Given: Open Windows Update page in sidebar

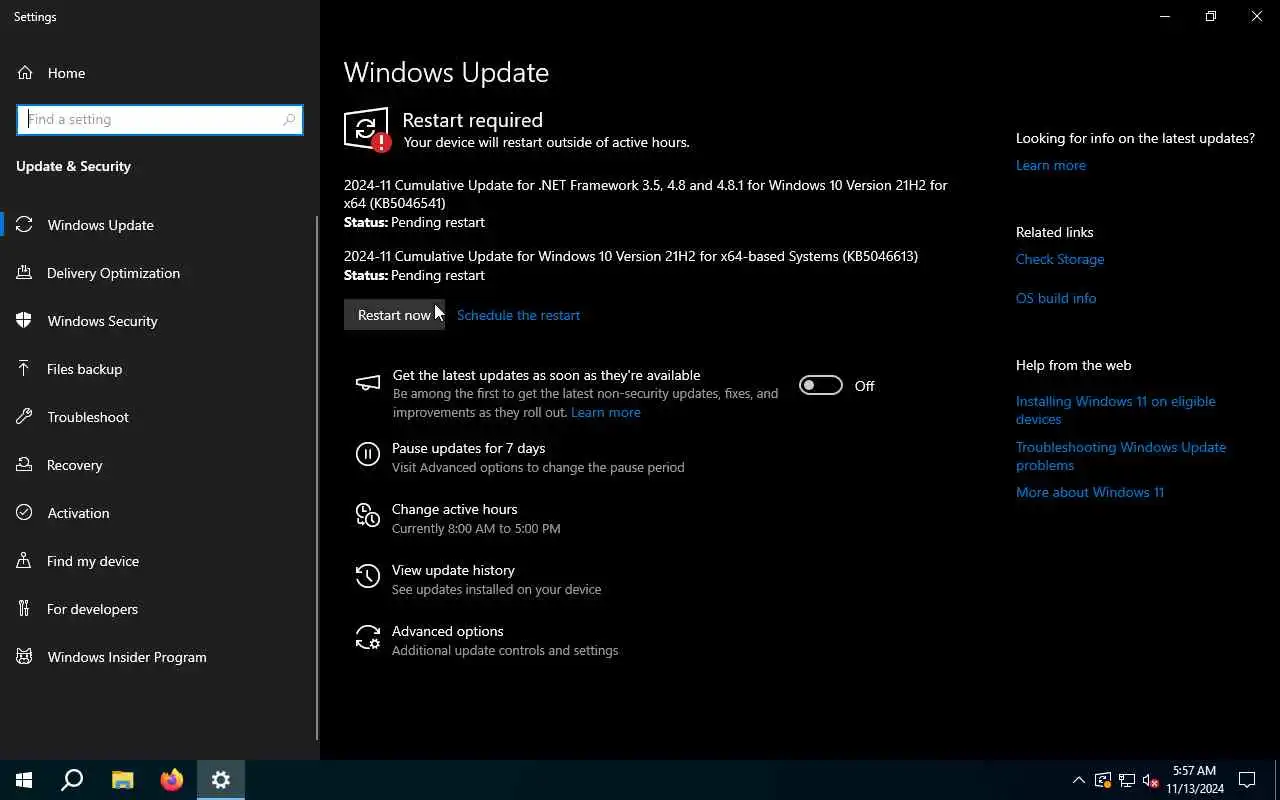Looking at the screenshot, I should 160,225.
